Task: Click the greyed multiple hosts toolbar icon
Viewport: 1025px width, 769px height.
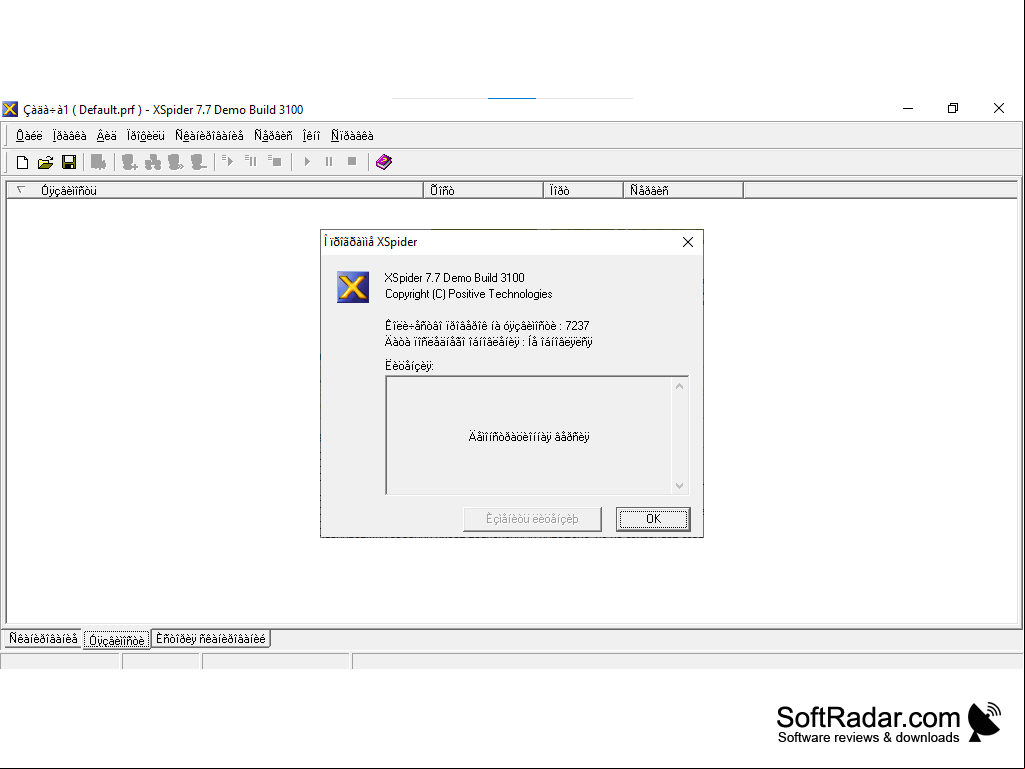Action: tap(153, 162)
